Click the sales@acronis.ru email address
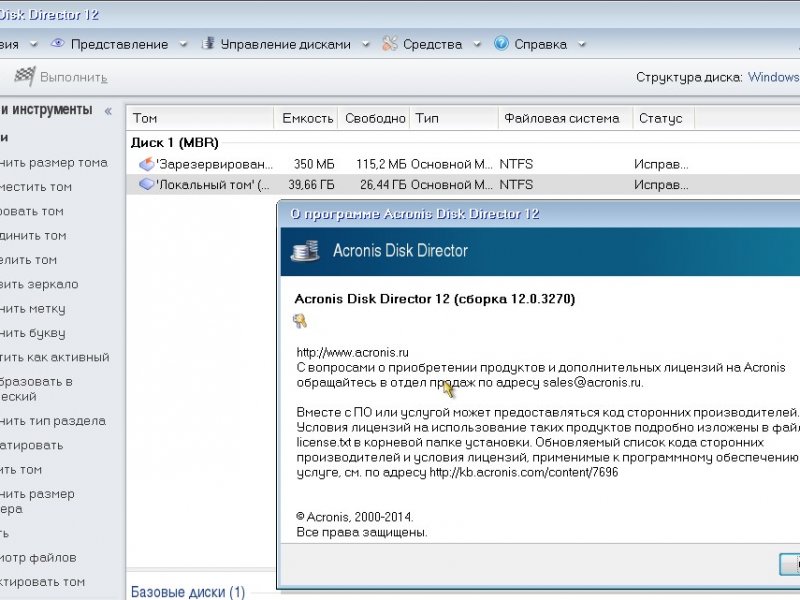Viewport: 800px width, 600px height. click(592, 383)
